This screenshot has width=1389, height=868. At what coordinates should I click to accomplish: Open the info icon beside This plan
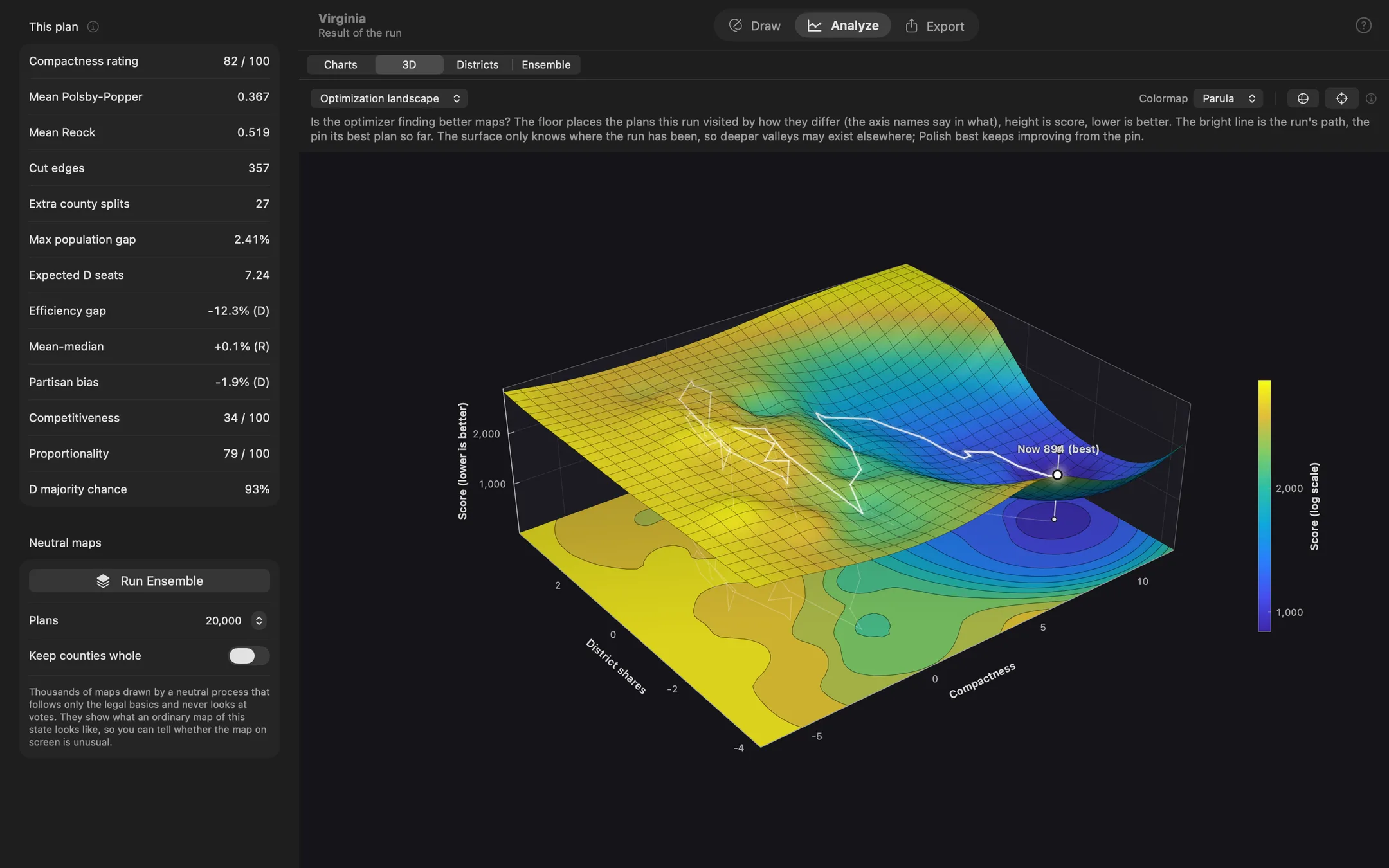(93, 26)
